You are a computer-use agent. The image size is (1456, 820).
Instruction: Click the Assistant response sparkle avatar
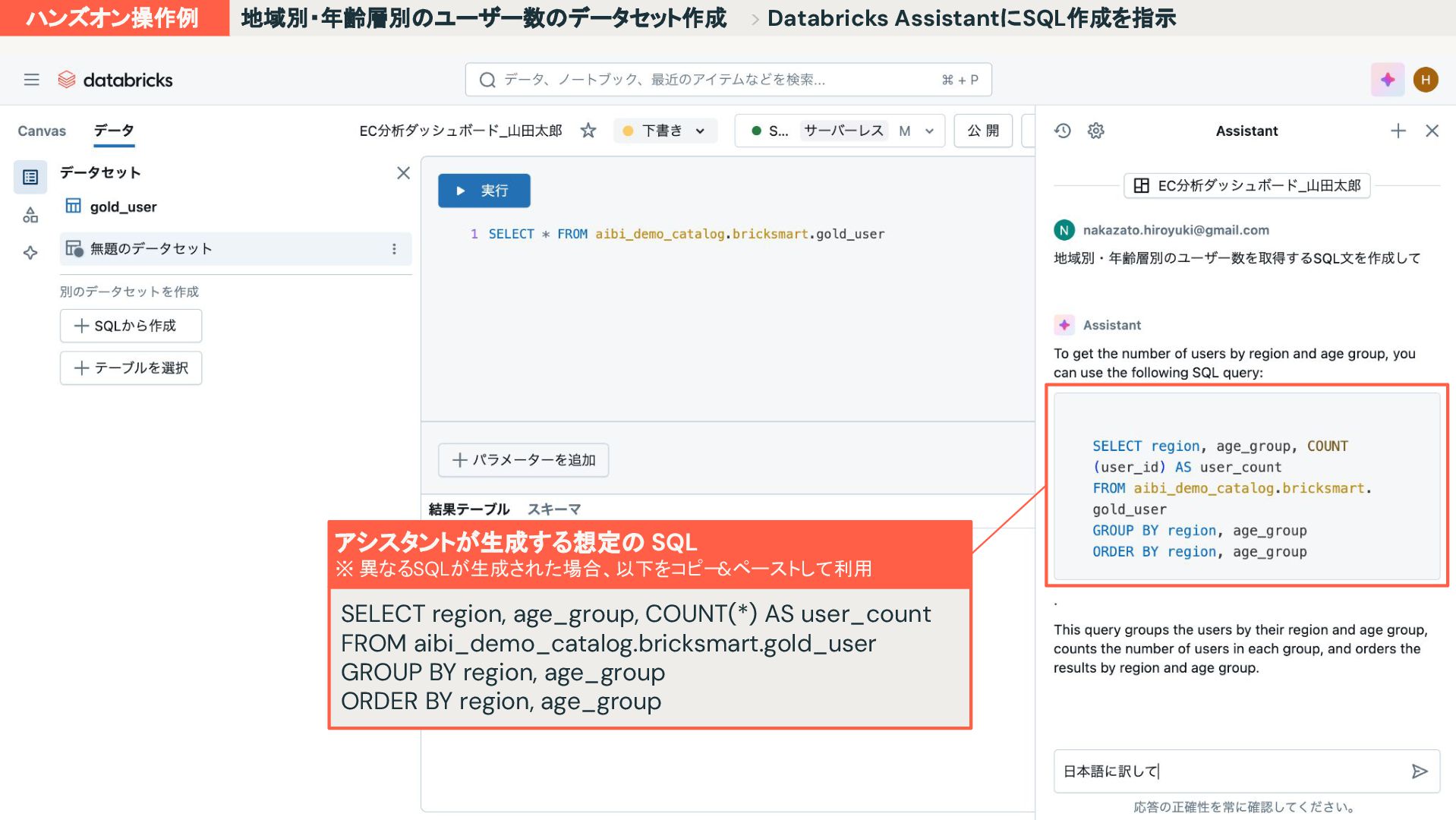point(1064,325)
